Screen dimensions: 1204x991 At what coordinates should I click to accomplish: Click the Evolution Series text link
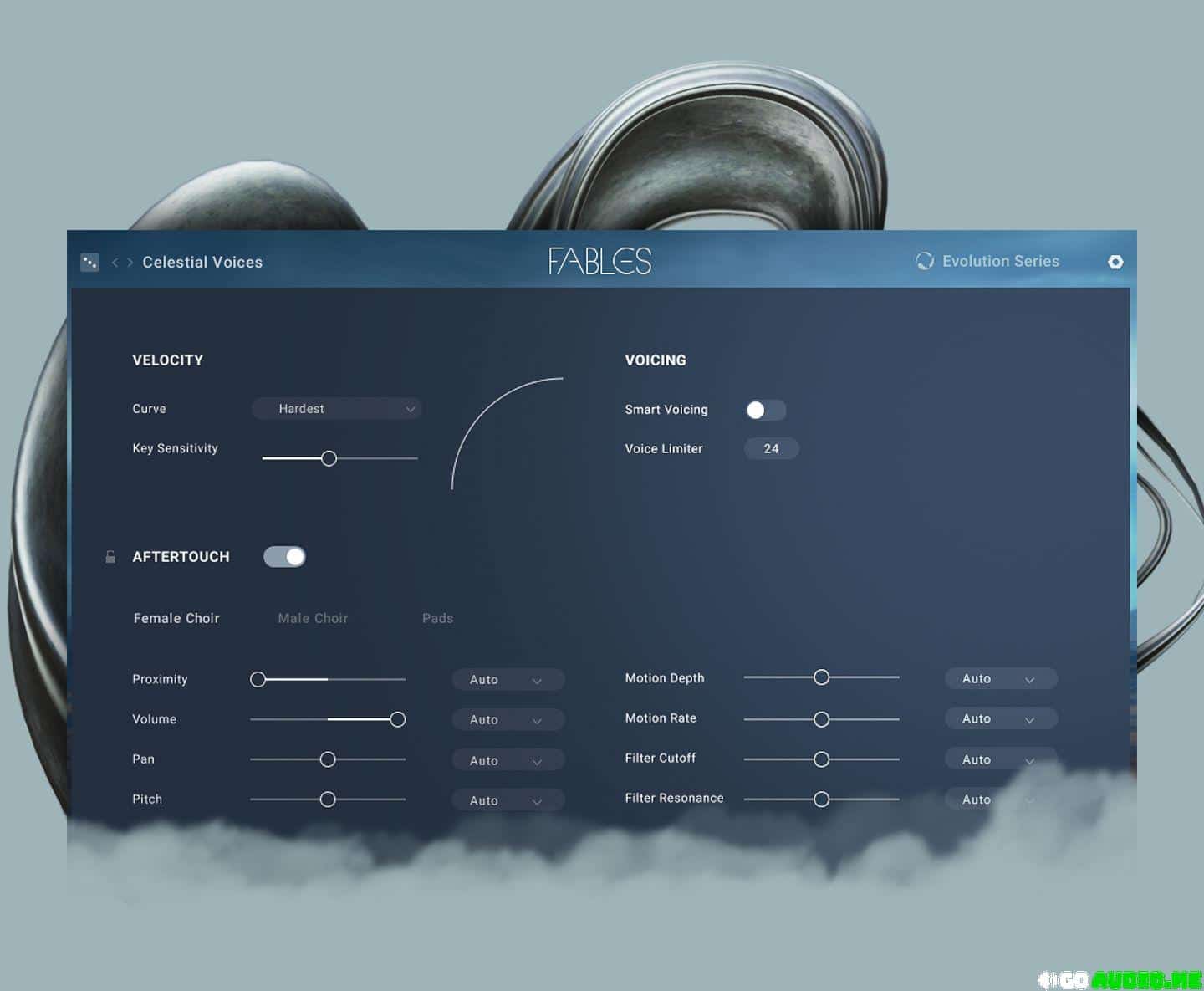[x=1001, y=261]
